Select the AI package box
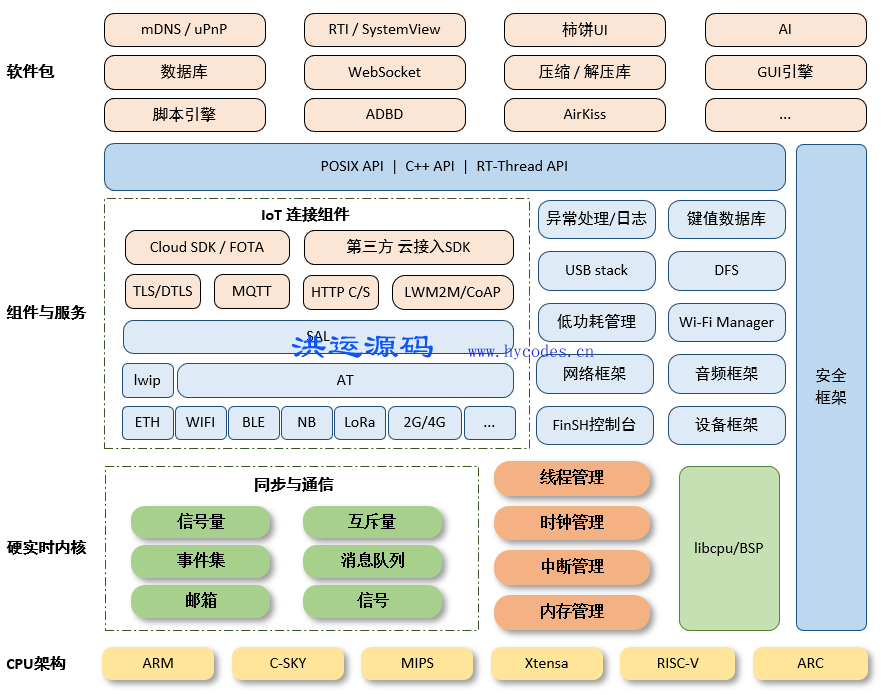Screen dimensions: 887x695 click(x=785, y=29)
